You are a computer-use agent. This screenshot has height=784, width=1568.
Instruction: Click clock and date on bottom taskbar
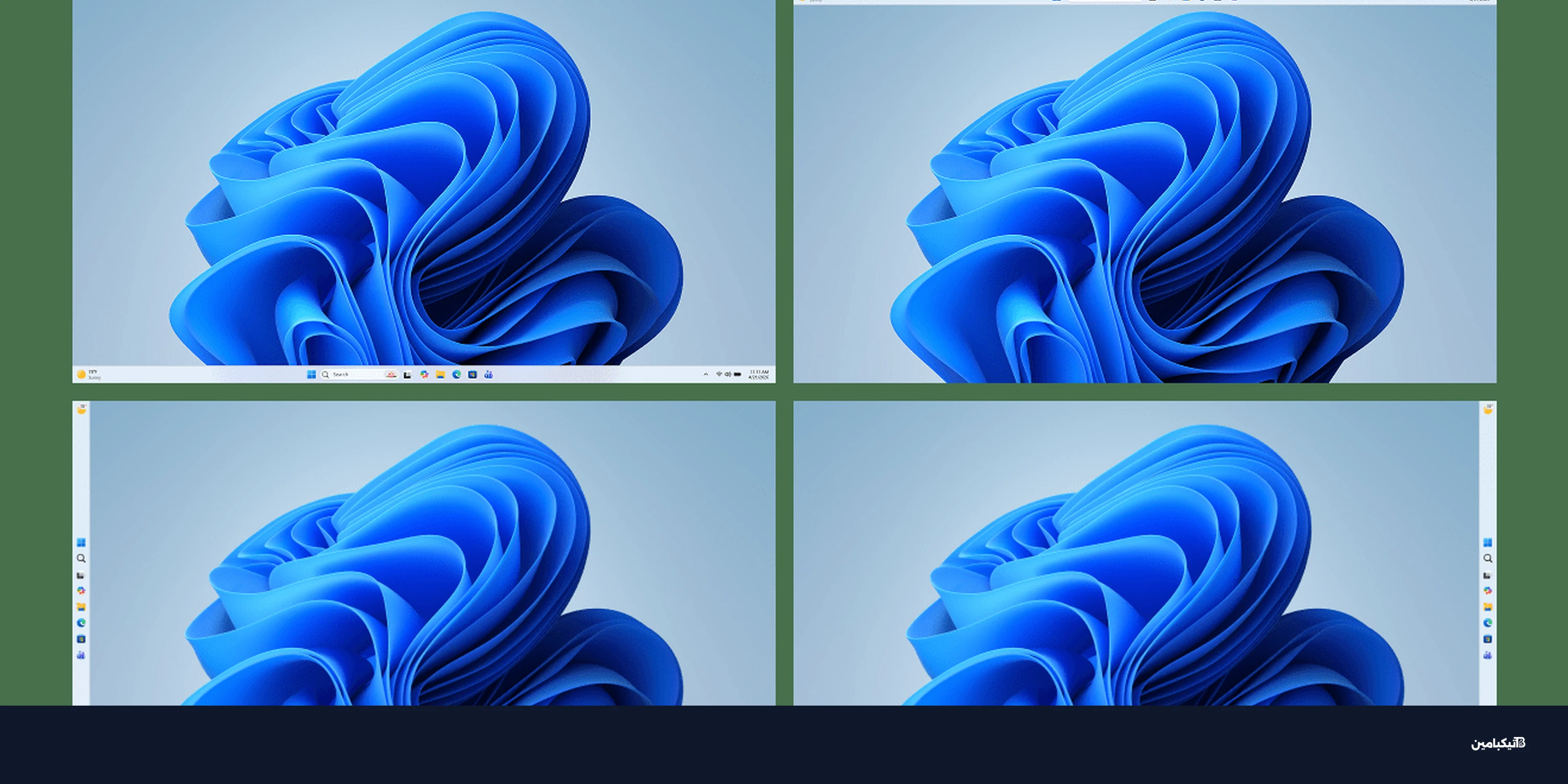758,374
